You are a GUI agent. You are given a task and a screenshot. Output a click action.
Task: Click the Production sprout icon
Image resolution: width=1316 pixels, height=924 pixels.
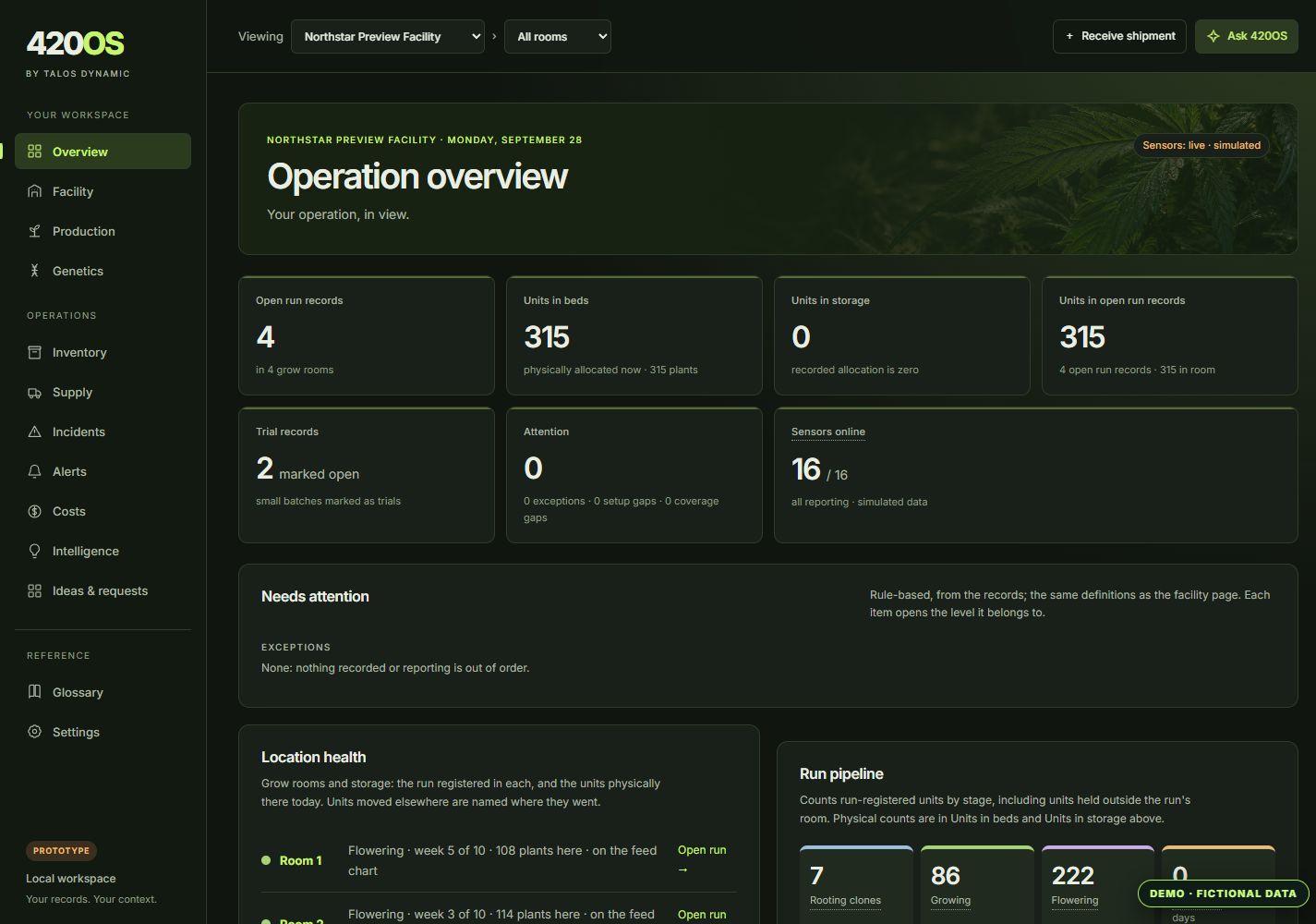(34, 231)
